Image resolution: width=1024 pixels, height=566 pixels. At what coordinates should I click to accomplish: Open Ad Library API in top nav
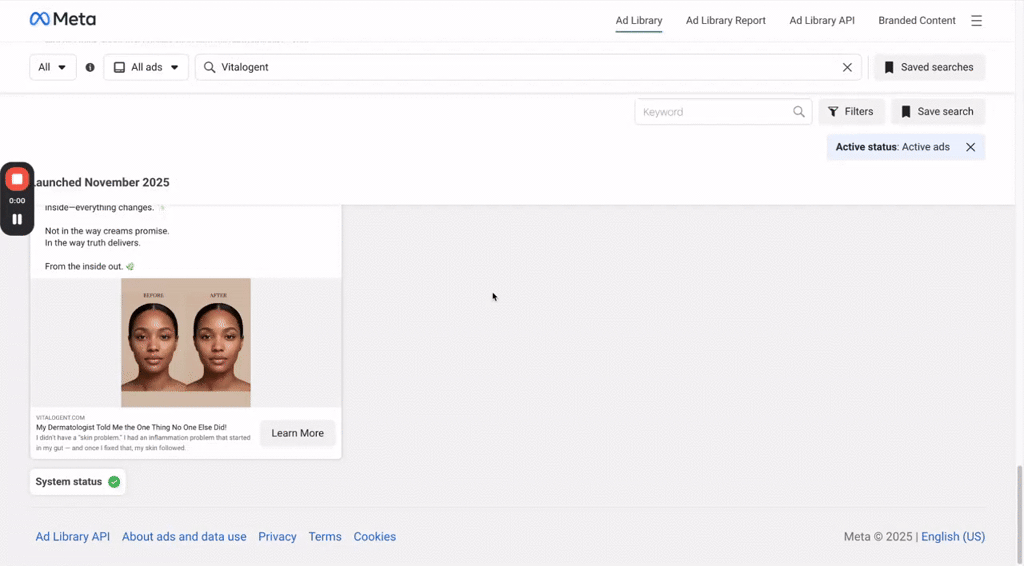click(822, 20)
